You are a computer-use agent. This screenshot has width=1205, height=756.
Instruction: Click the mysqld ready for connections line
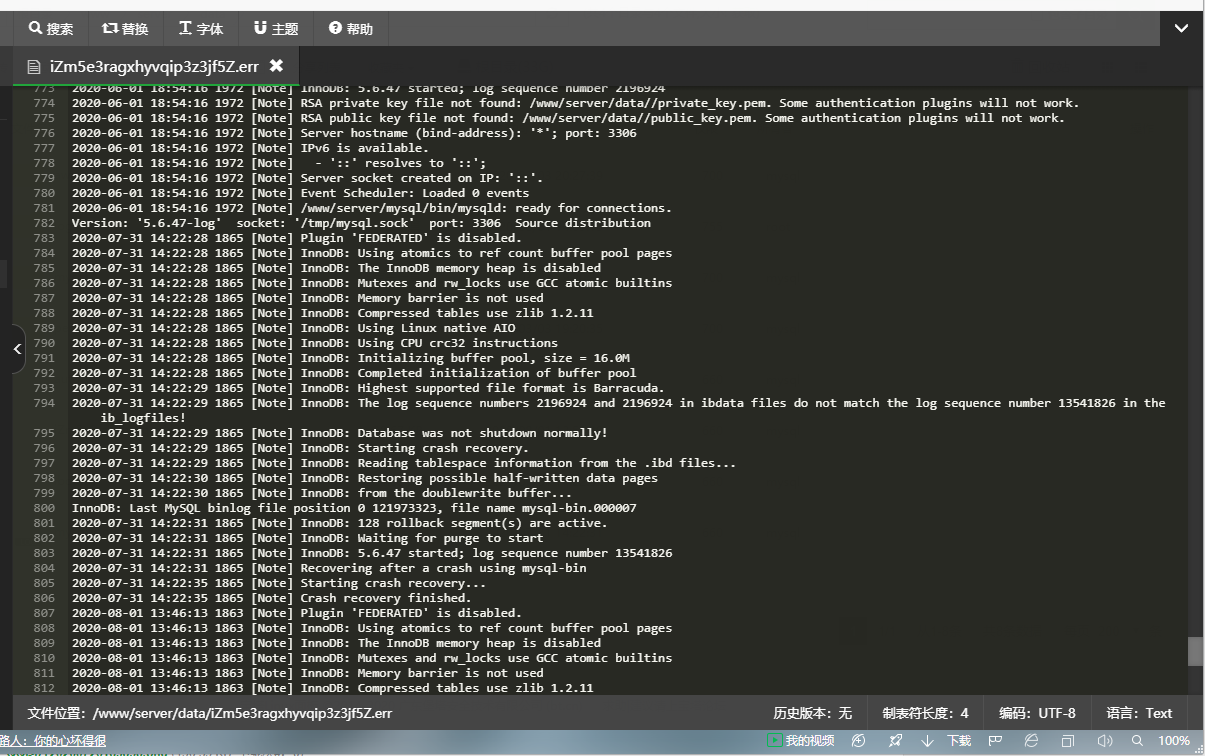pos(372,208)
